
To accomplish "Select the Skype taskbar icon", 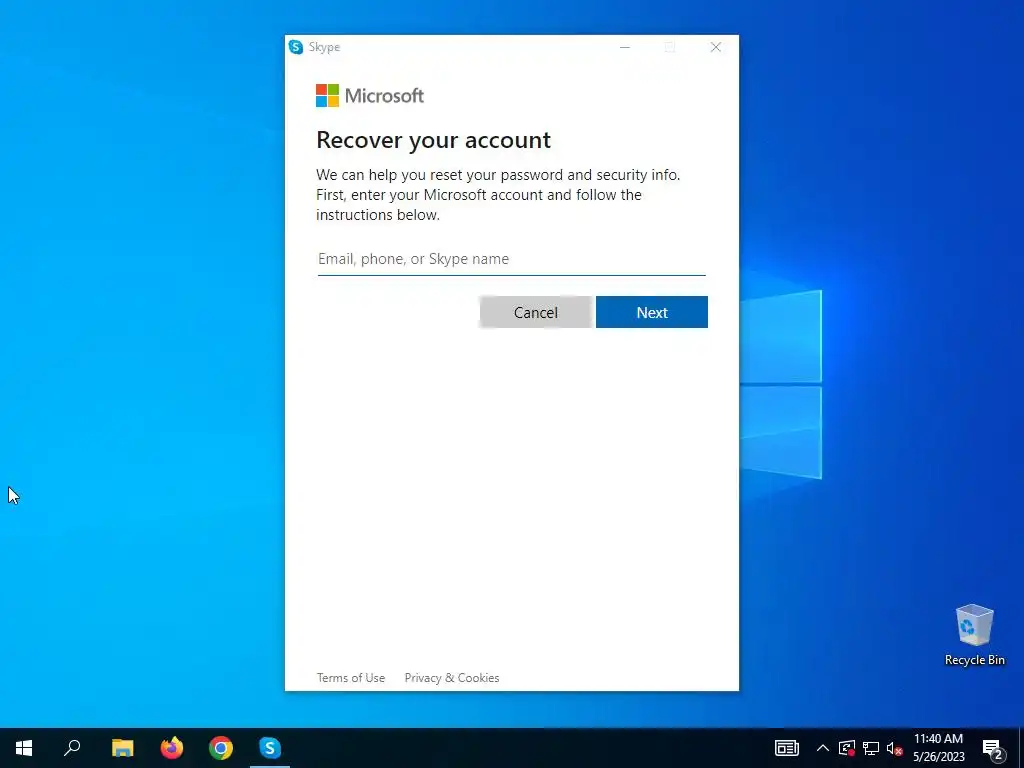I will click(x=270, y=748).
